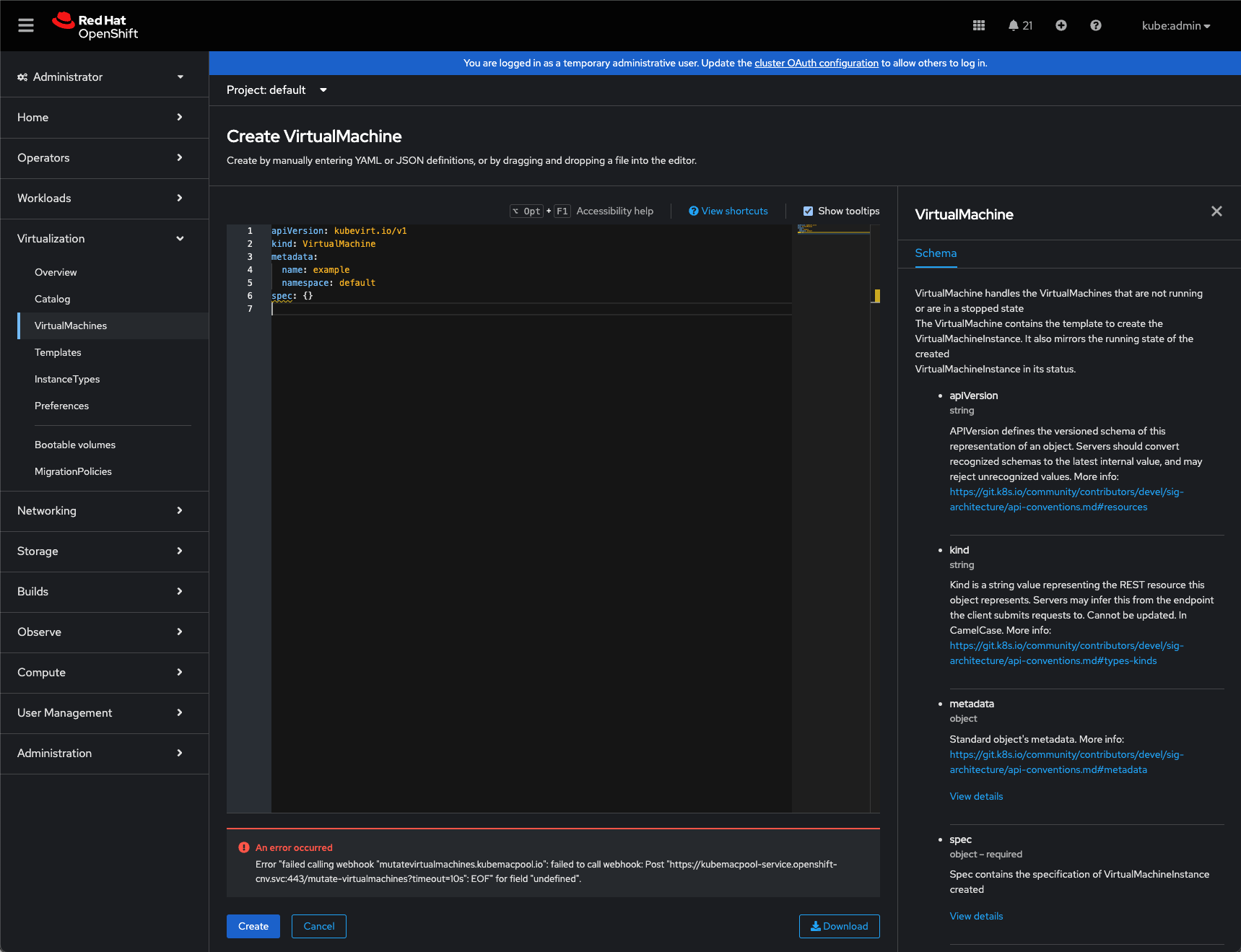Click the yellow warning marker in overview ruler
Image resolution: width=1241 pixels, height=952 pixels.
tap(877, 295)
